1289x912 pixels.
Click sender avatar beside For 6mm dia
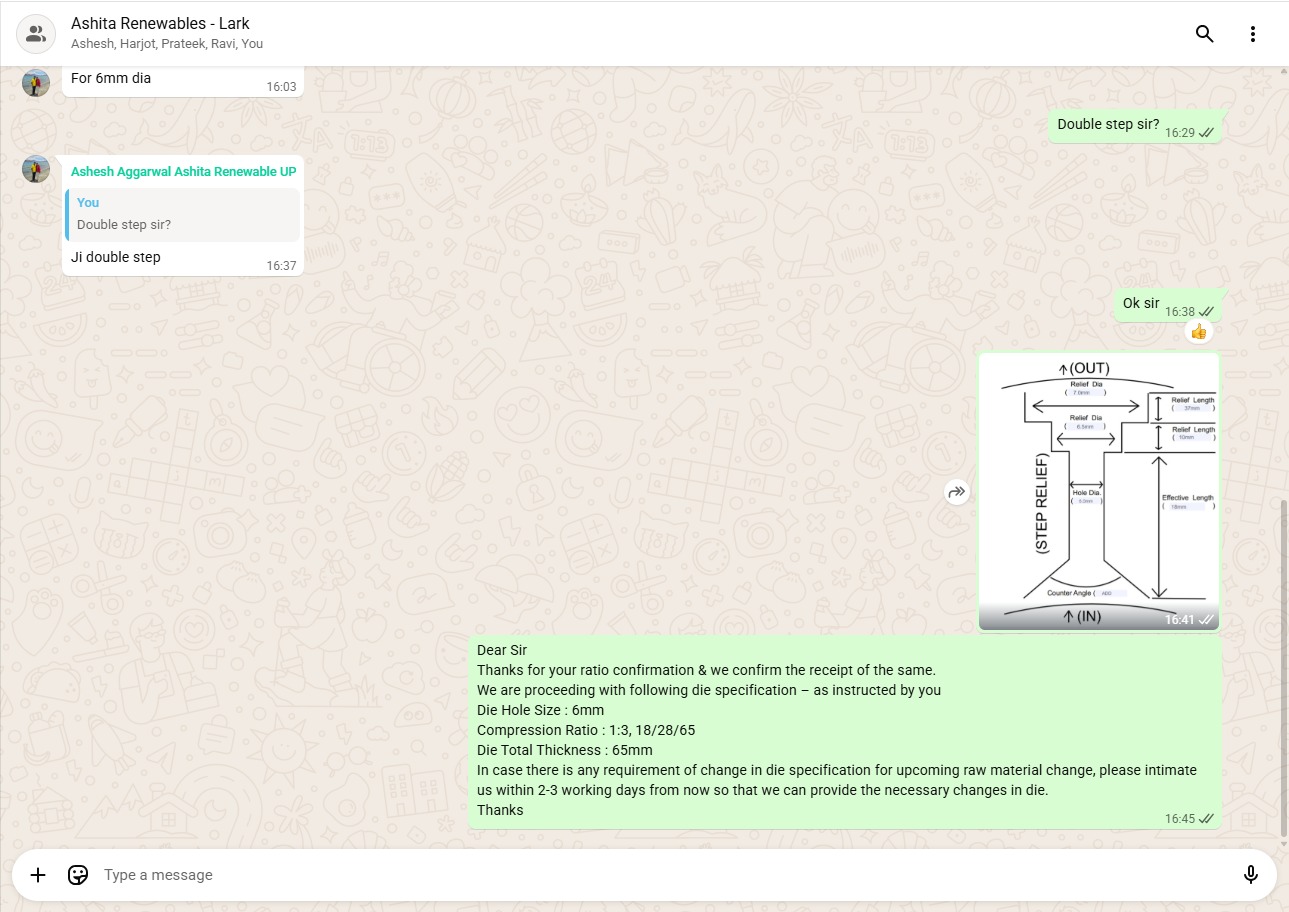(x=36, y=83)
